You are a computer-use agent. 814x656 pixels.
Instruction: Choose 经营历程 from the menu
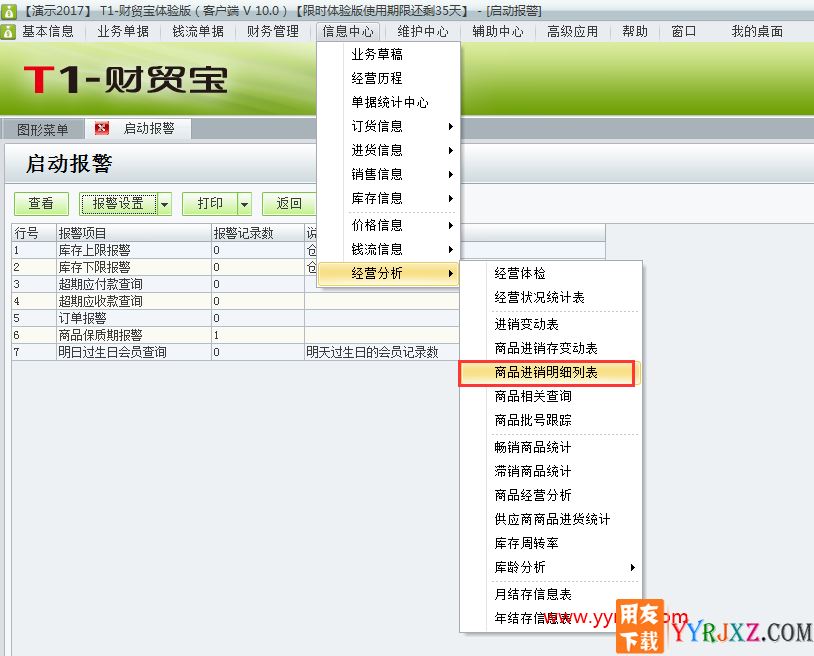[388, 78]
